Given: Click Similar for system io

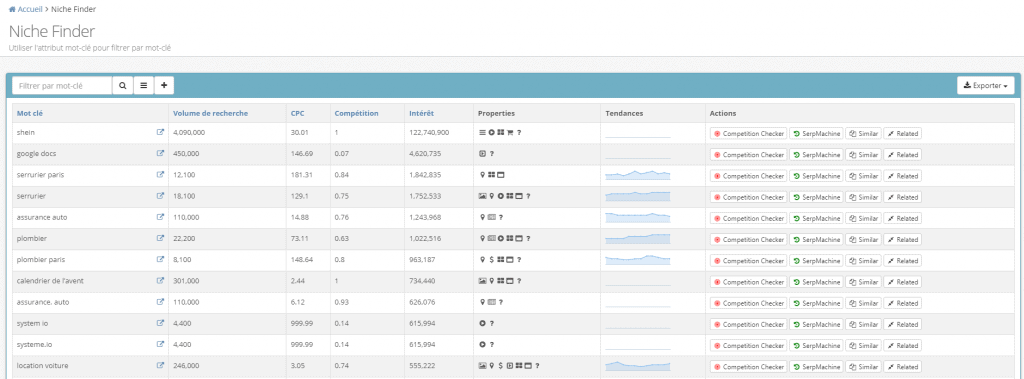Looking at the screenshot, I should pos(863,324).
